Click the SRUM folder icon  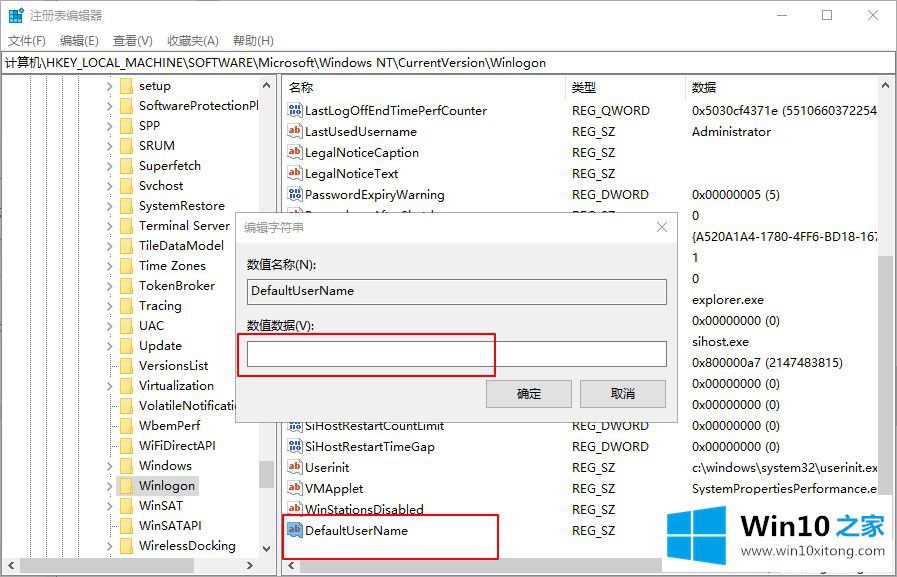126,145
